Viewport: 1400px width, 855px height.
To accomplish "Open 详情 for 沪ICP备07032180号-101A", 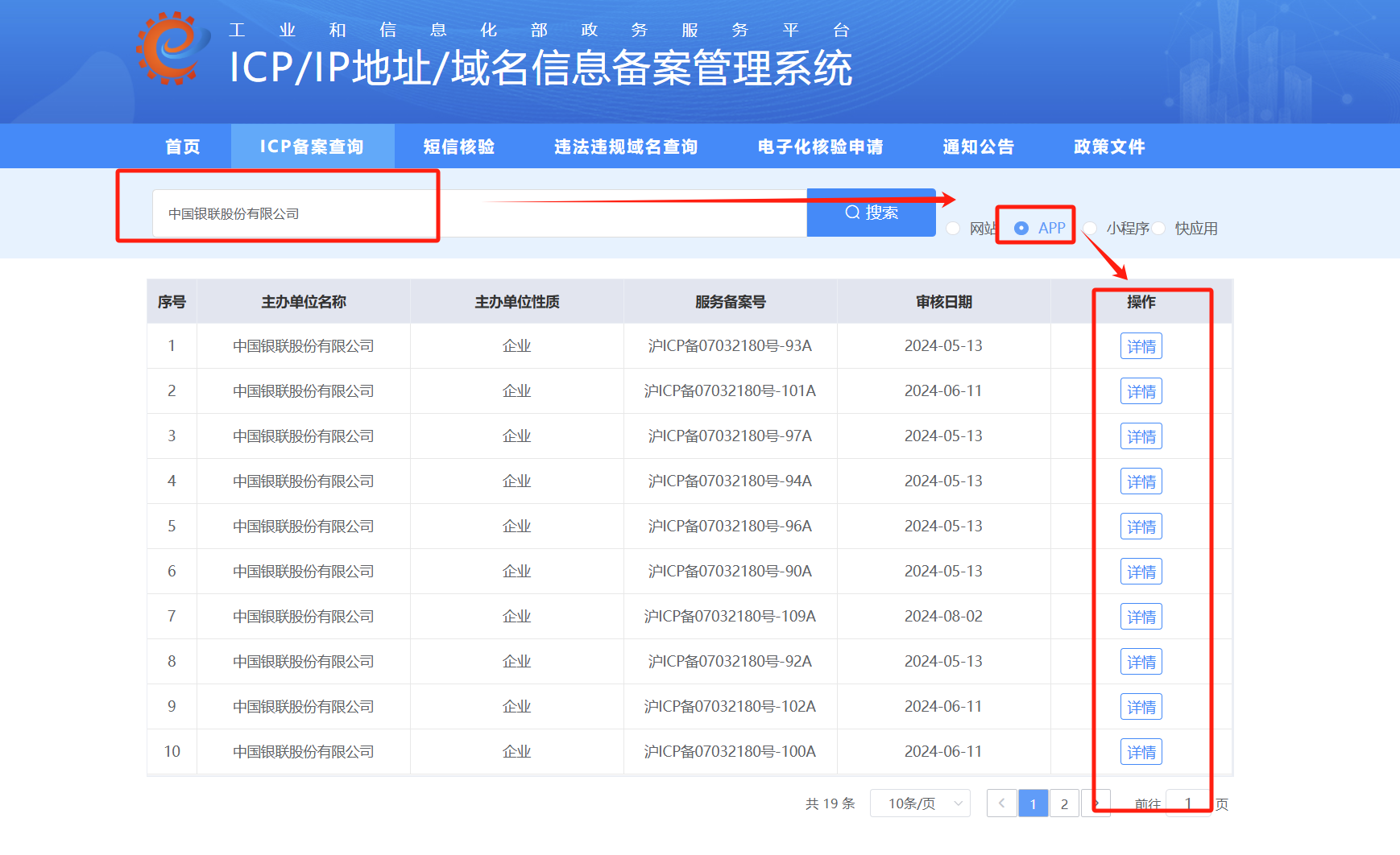I will coord(1141,391).
